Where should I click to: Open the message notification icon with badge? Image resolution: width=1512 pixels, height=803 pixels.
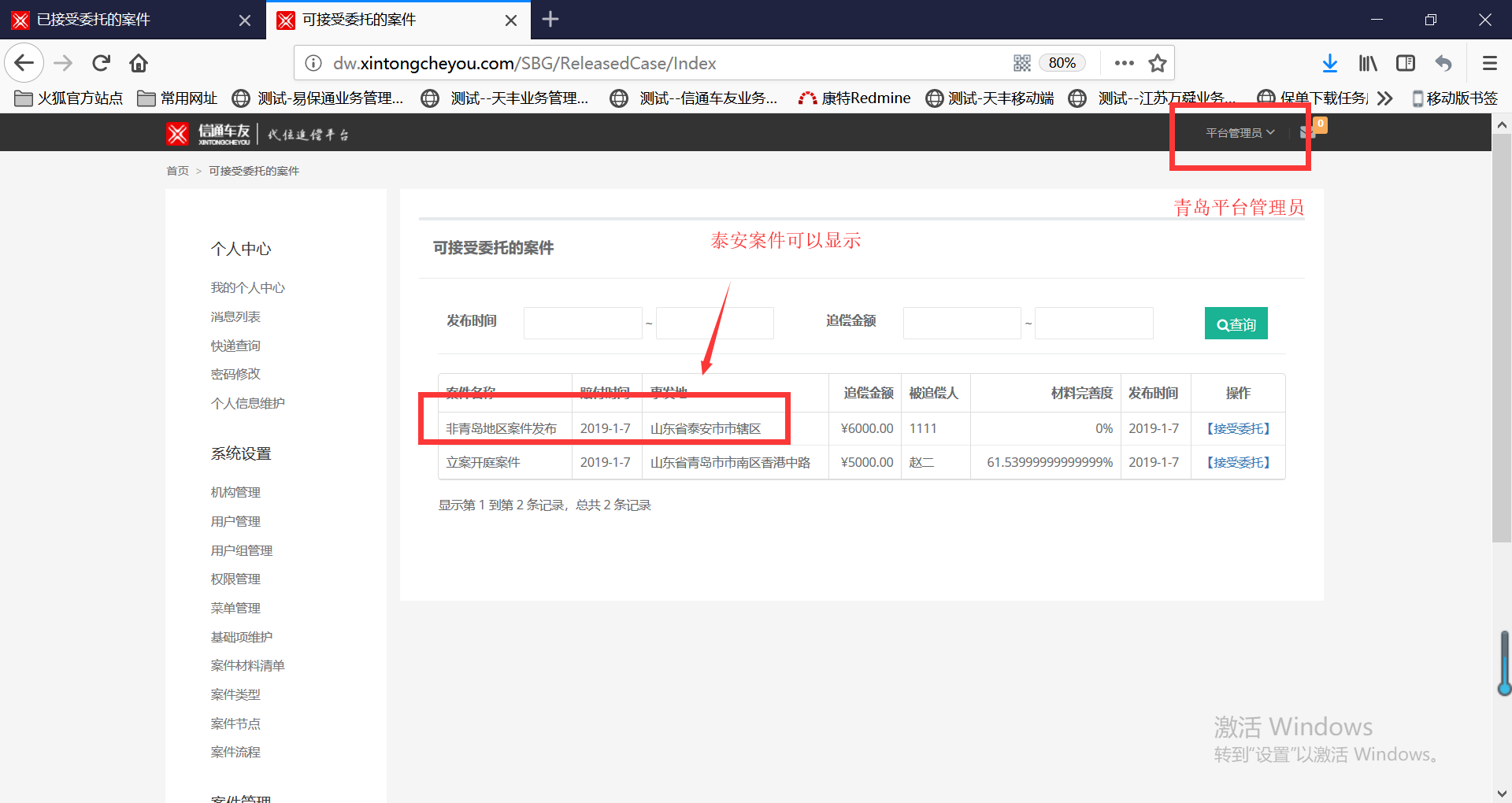[x=1309, y=131]
